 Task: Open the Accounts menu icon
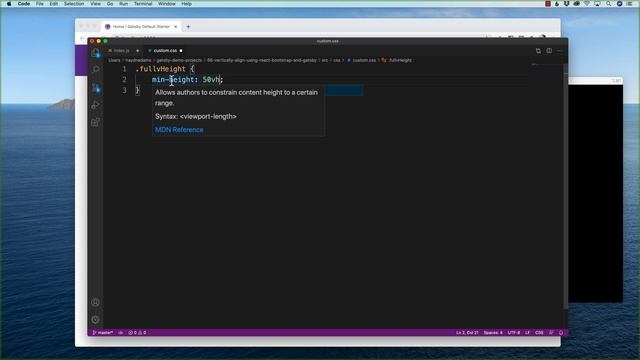96,302
